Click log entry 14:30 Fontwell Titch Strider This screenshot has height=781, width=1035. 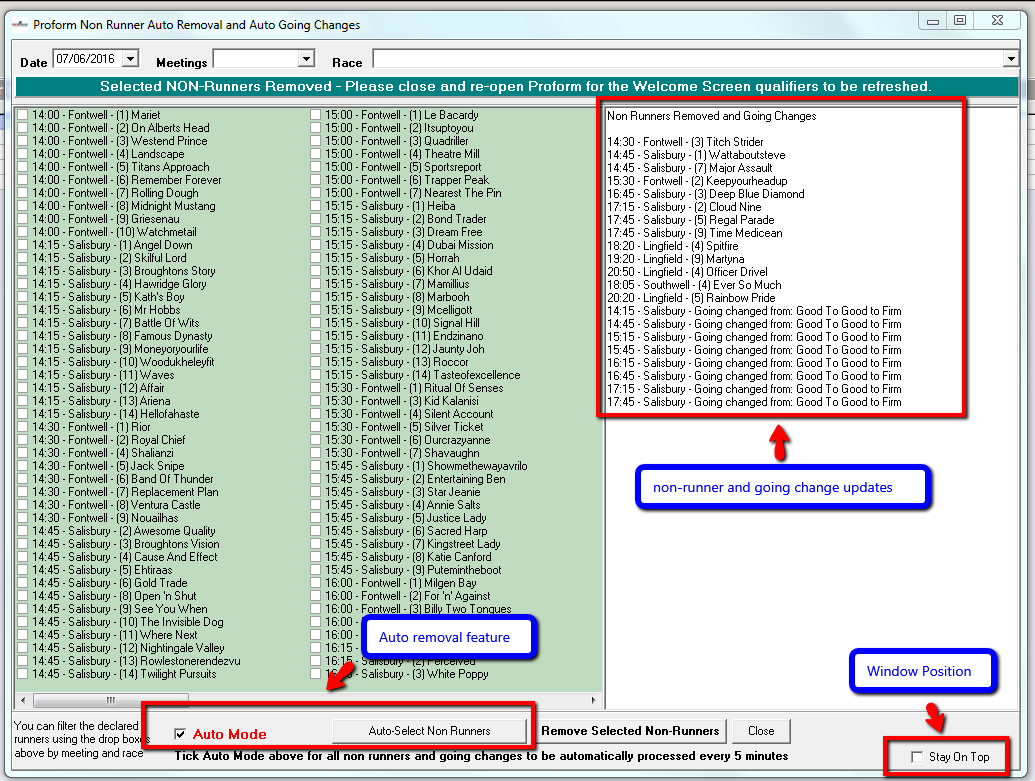[685, 142]
